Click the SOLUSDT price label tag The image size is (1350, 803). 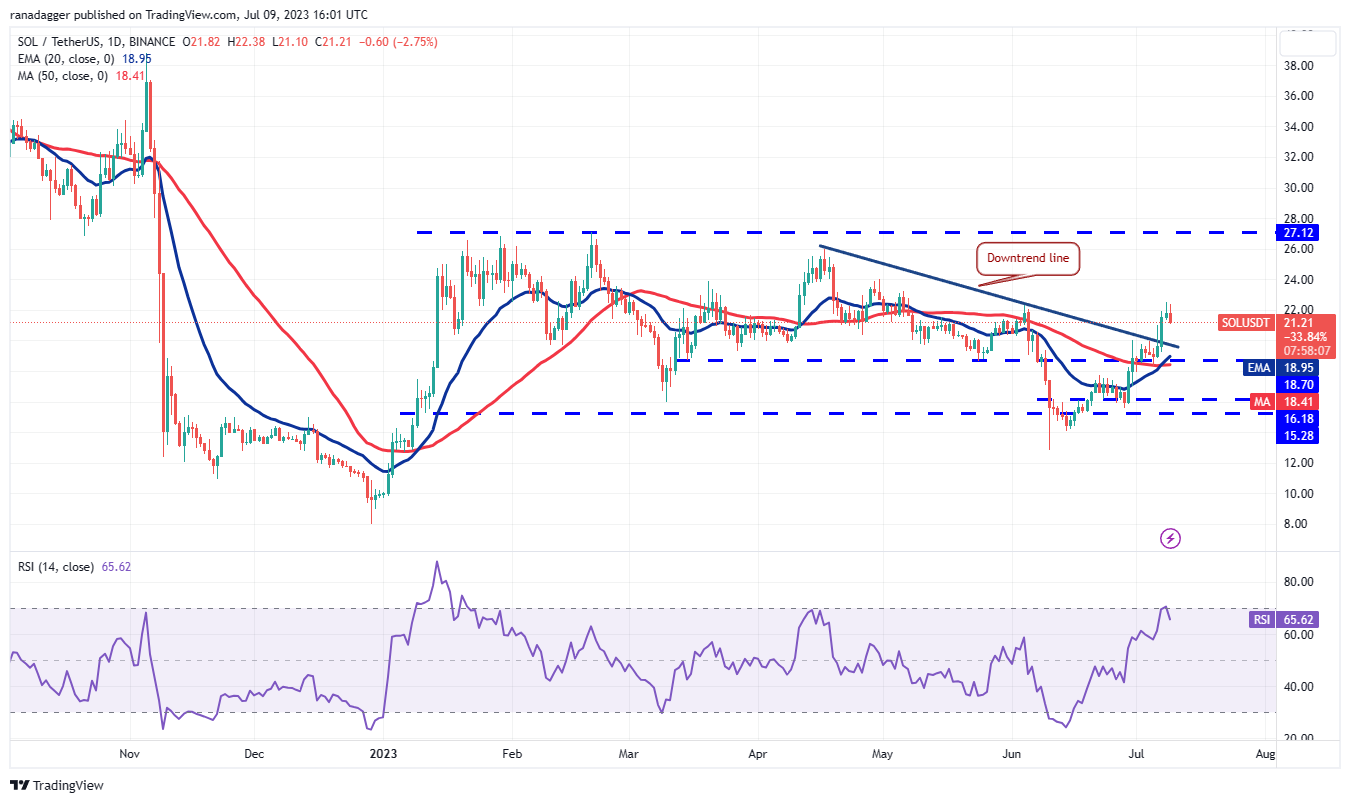click(x=1246, y=323)
